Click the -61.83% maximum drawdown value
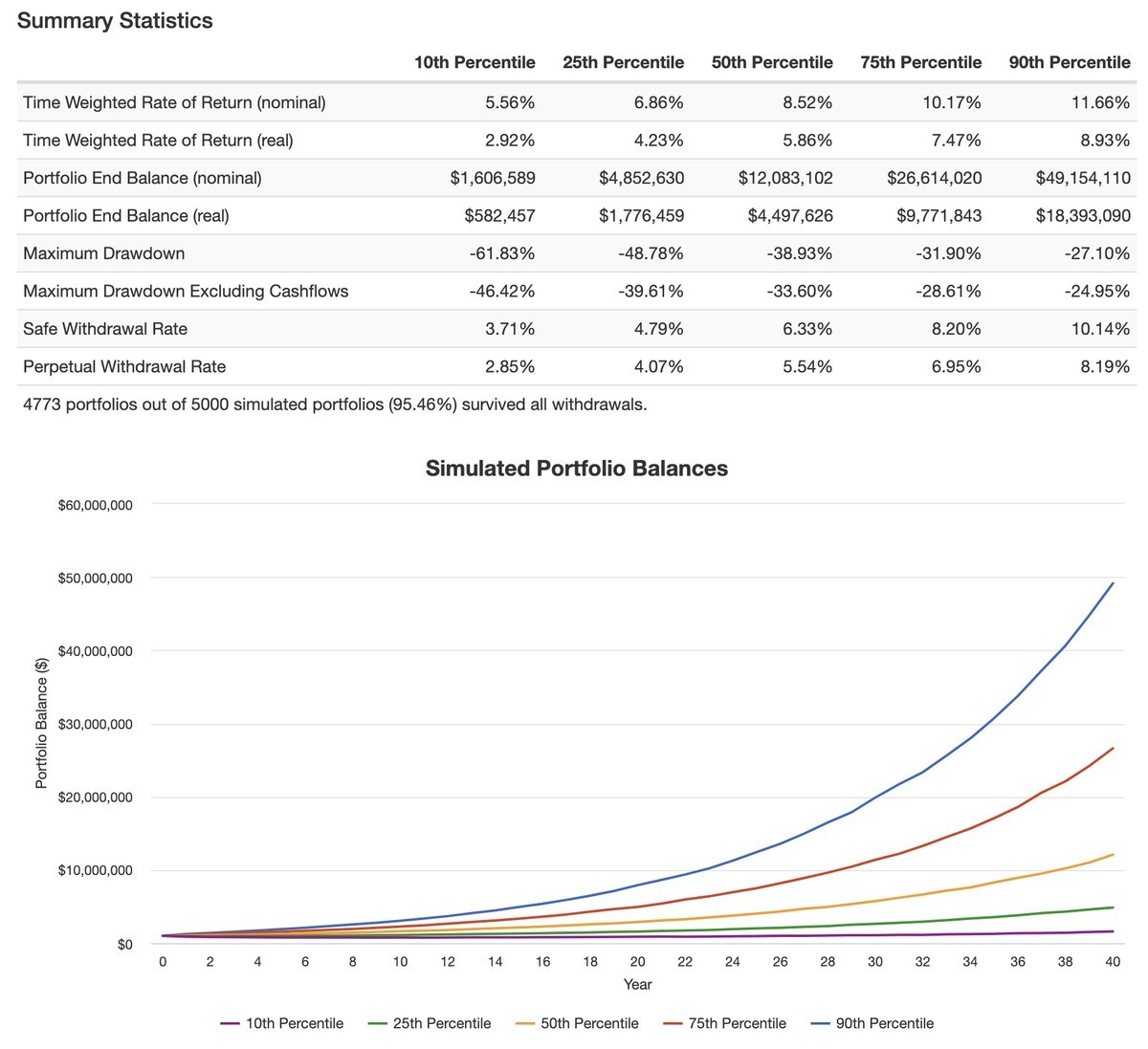This screenshot has width=1148, height=1049. [502, 253]
